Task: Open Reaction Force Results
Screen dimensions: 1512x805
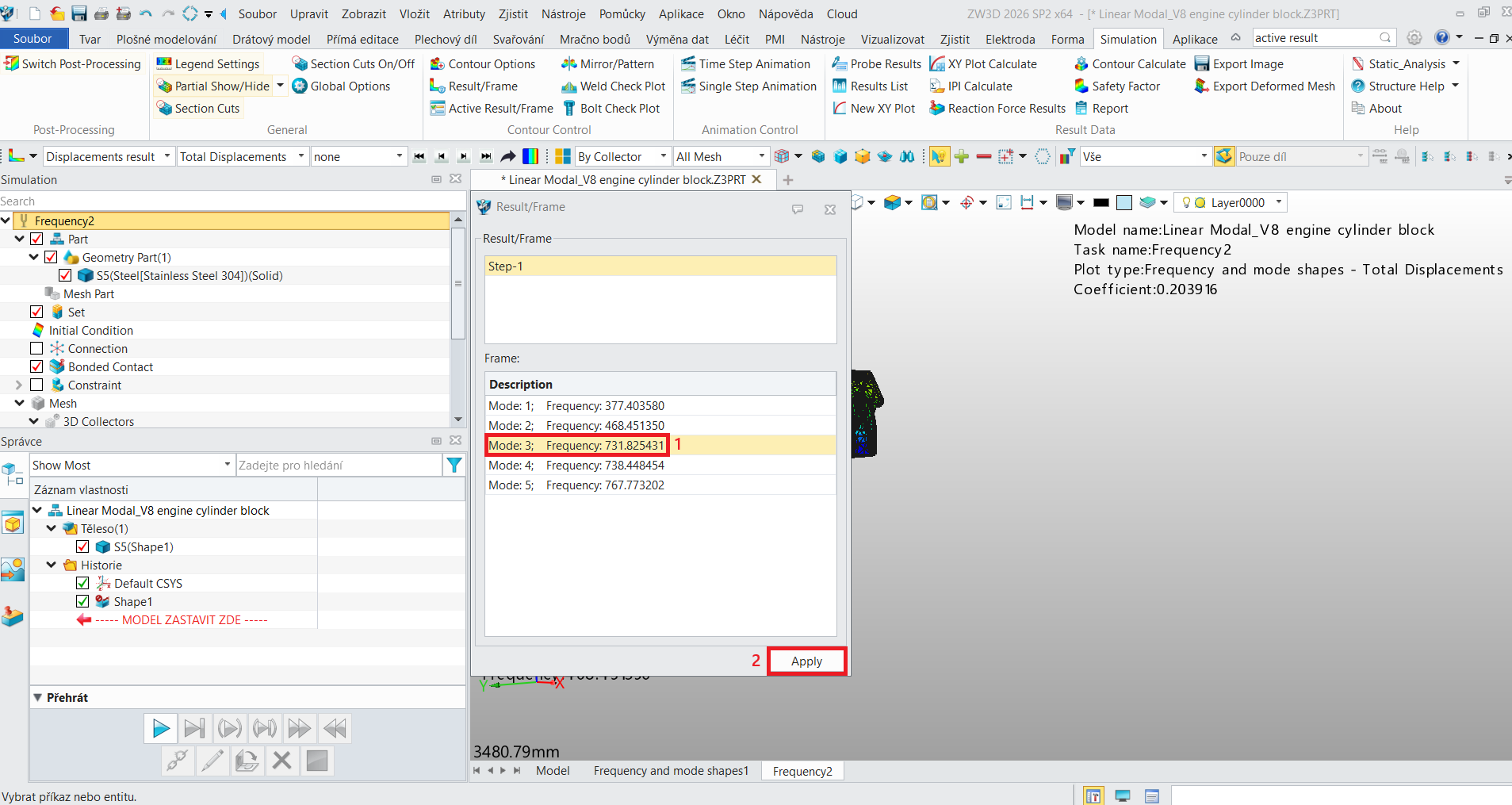Action: (x=997, y=109)
